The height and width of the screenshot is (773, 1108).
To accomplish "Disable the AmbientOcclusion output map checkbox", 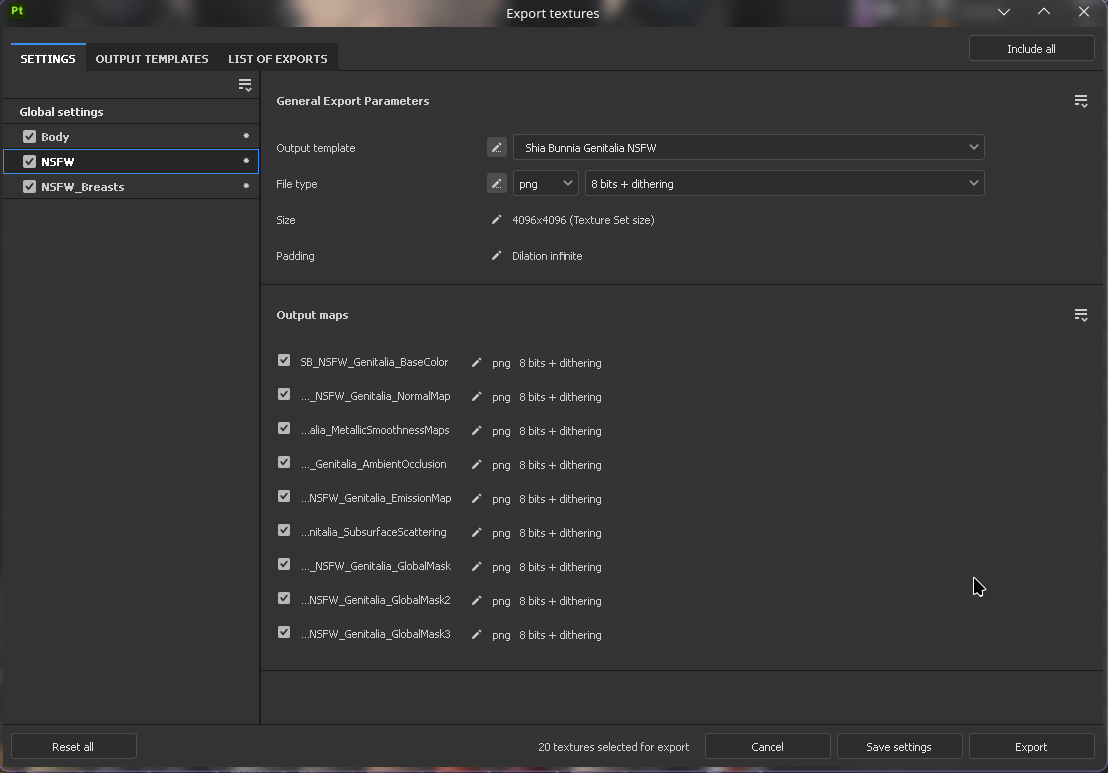I will 284,463.
